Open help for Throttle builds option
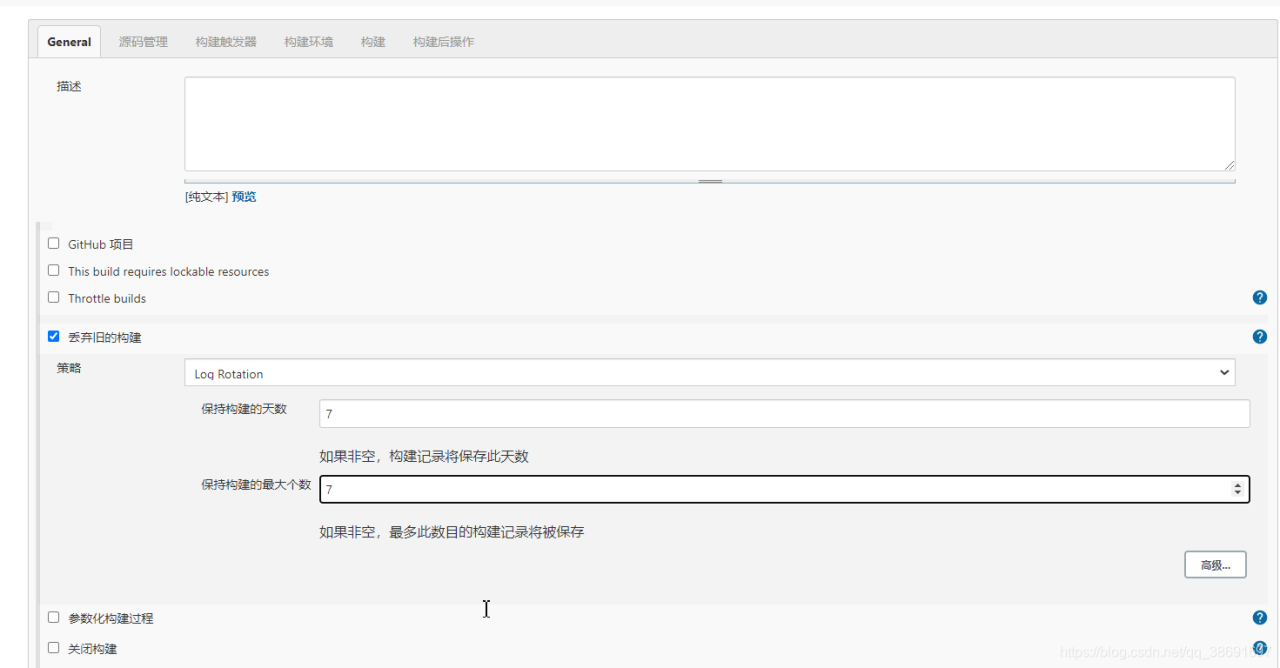 tap(1259, 298)
